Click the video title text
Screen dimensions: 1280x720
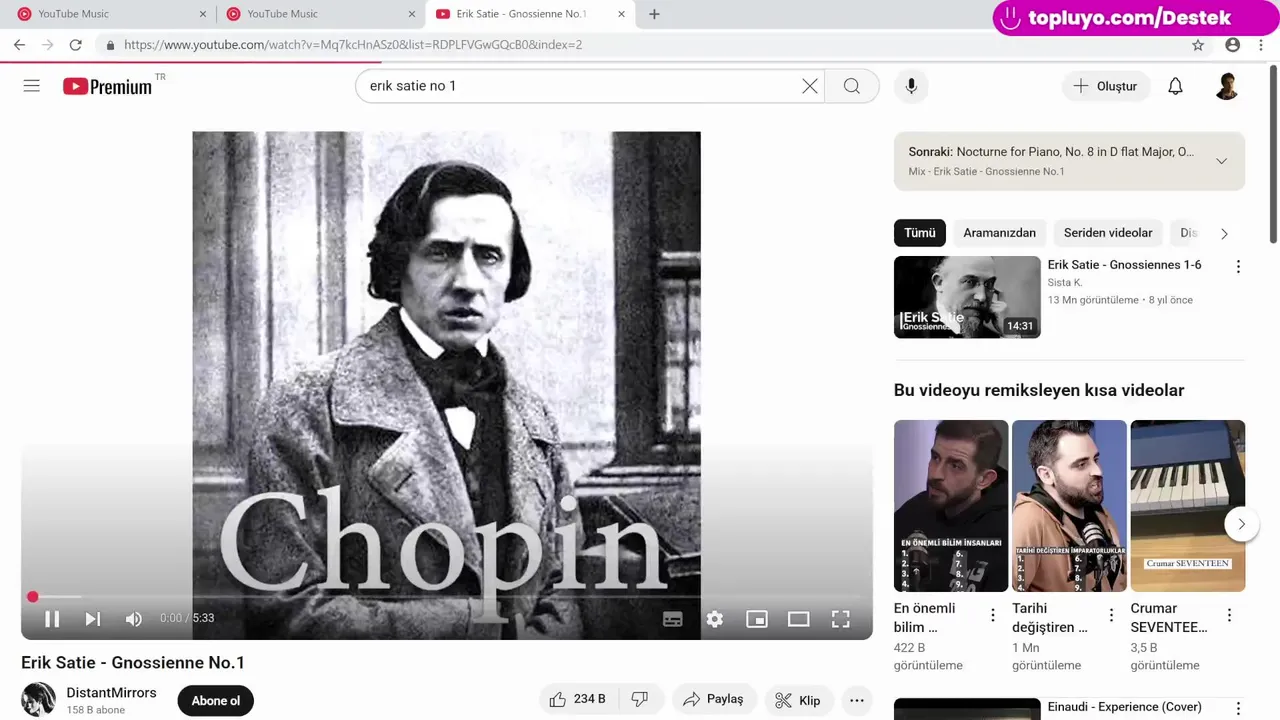point(133,663)
